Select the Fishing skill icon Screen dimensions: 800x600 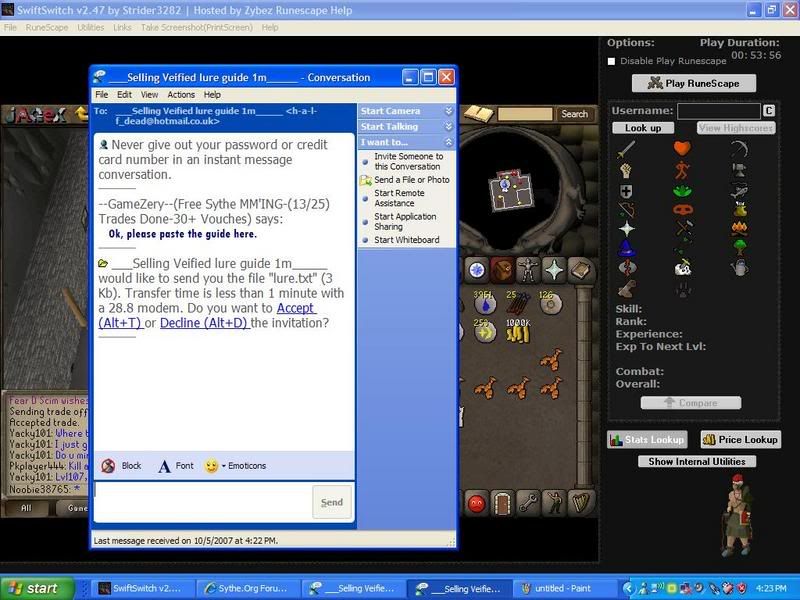739,191
